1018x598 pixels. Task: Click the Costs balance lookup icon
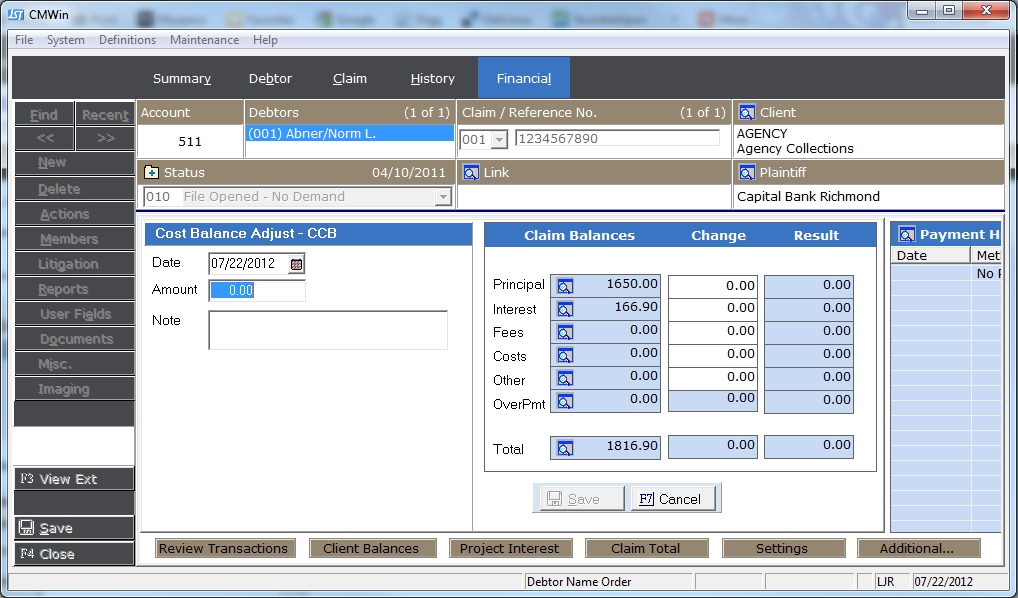click(x=565, y=356)
